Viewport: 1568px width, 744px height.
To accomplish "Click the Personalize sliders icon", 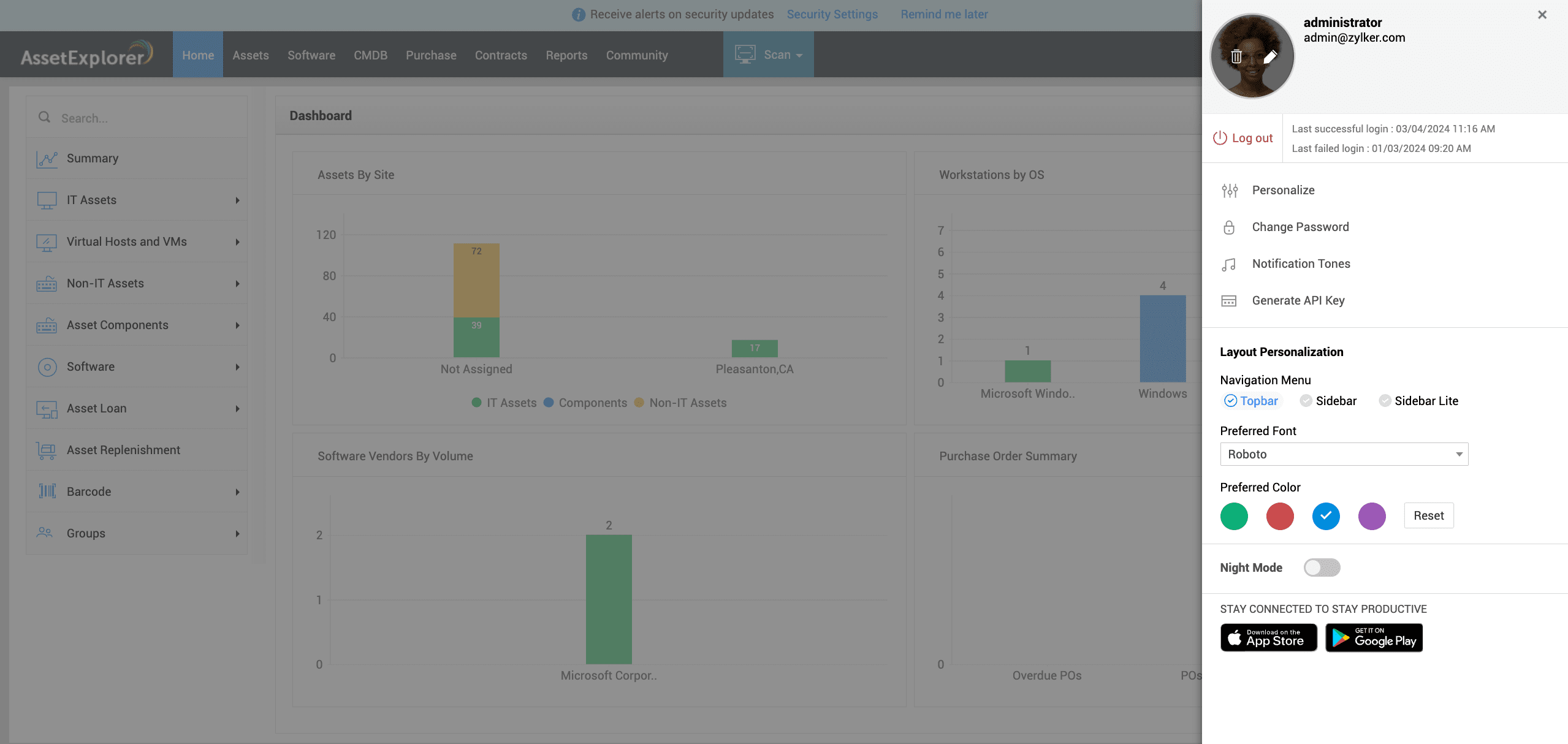I will (1229, 191).
